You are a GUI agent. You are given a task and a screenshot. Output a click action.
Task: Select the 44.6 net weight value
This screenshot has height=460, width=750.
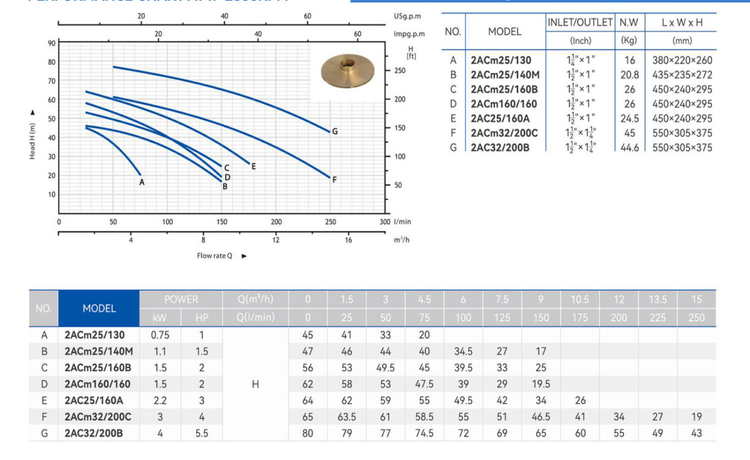(x=629, y=148)
